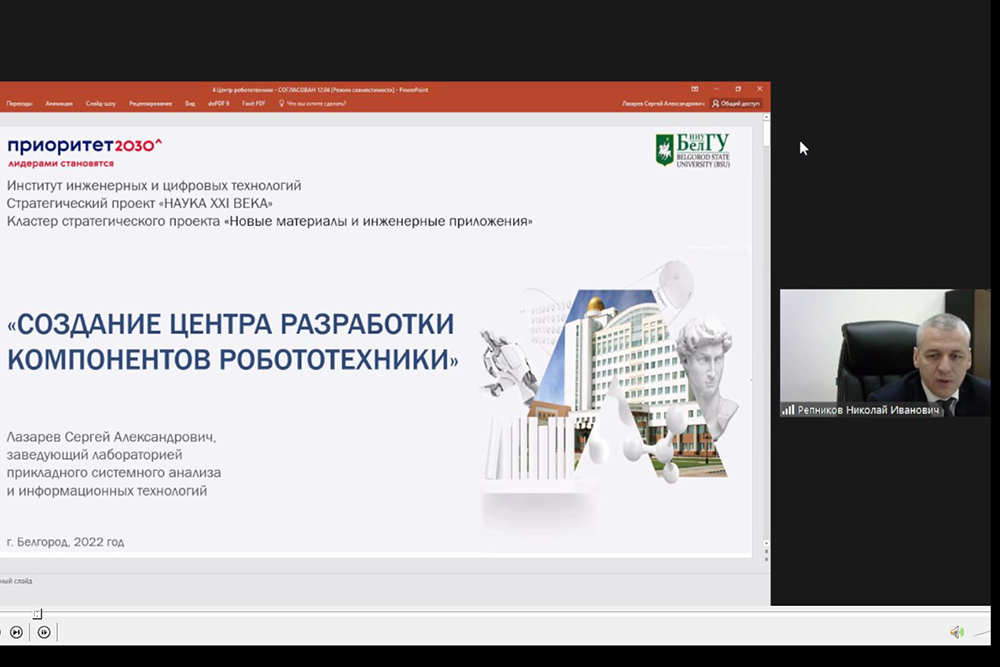
Task: Click the volume level slider
Action: coord(982,632)
